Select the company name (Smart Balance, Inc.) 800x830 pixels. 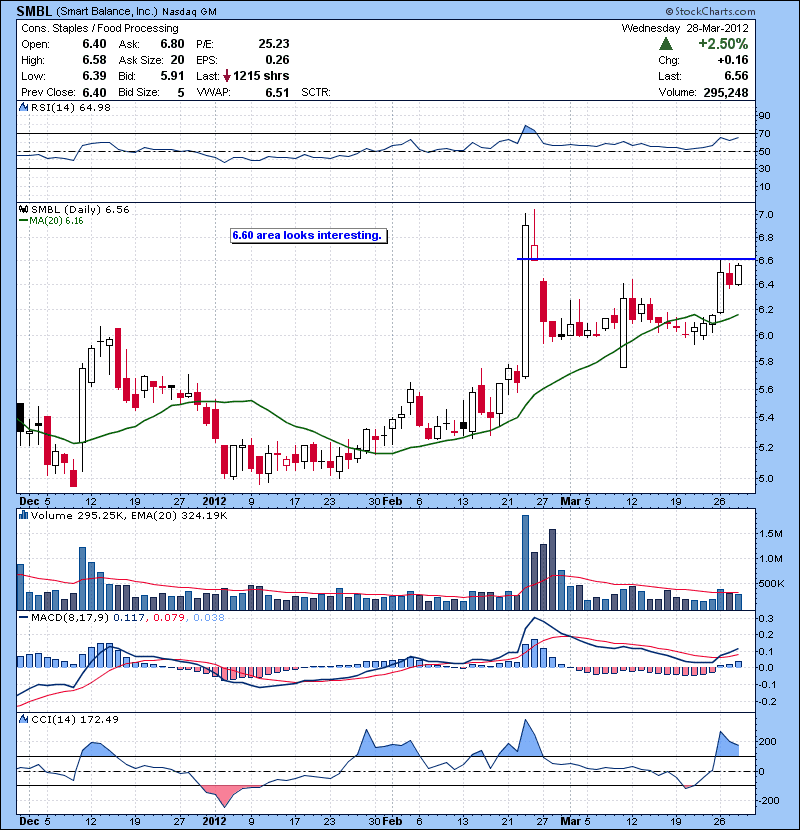(x=107, y=11)
